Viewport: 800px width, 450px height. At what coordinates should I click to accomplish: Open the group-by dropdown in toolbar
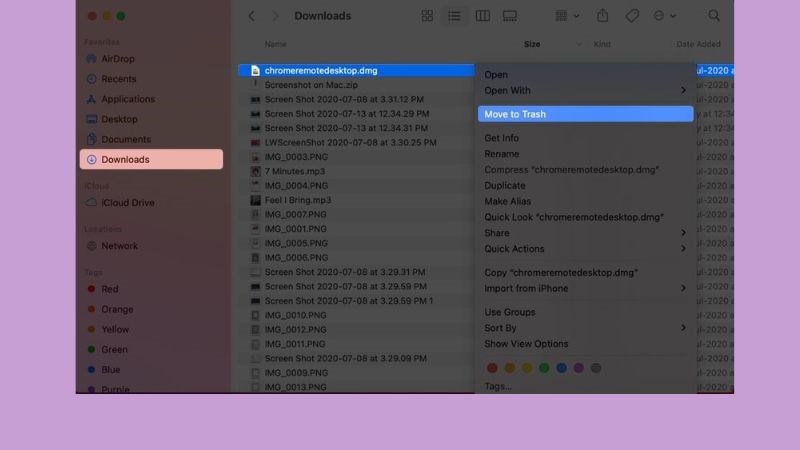point(565,16)
